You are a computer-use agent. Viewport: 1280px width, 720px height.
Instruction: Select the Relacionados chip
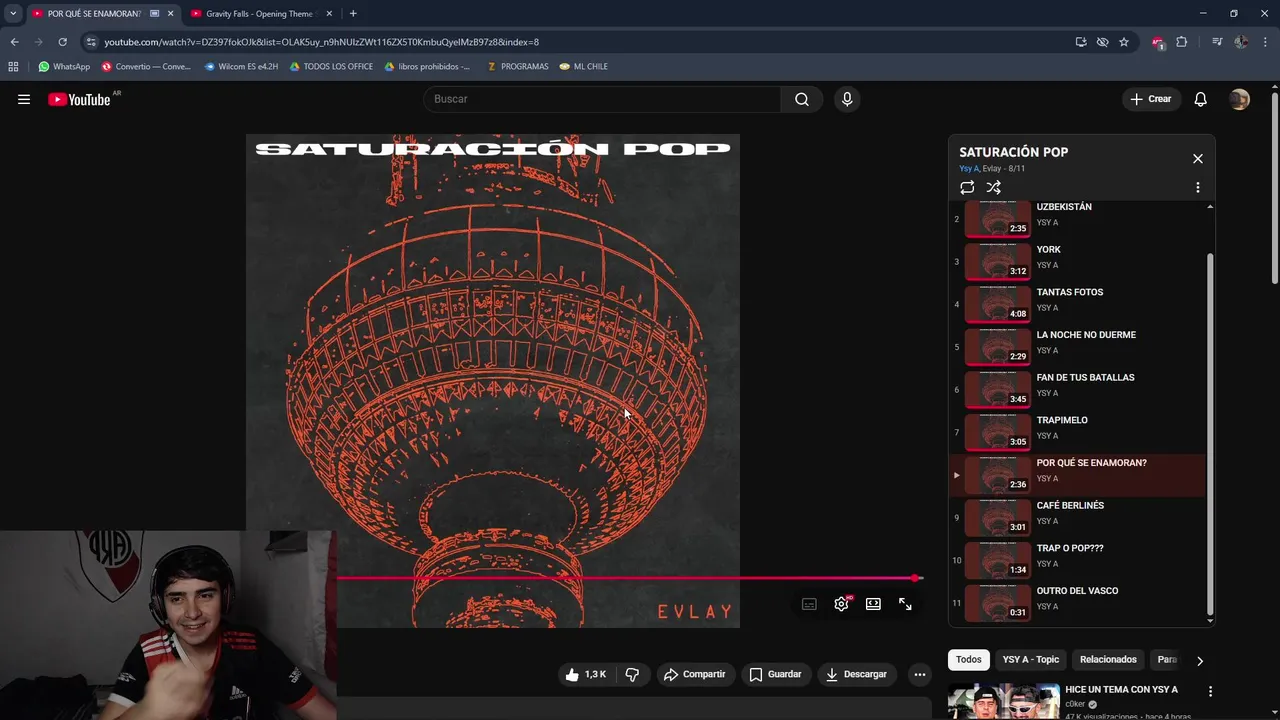tap(1108, 660)
